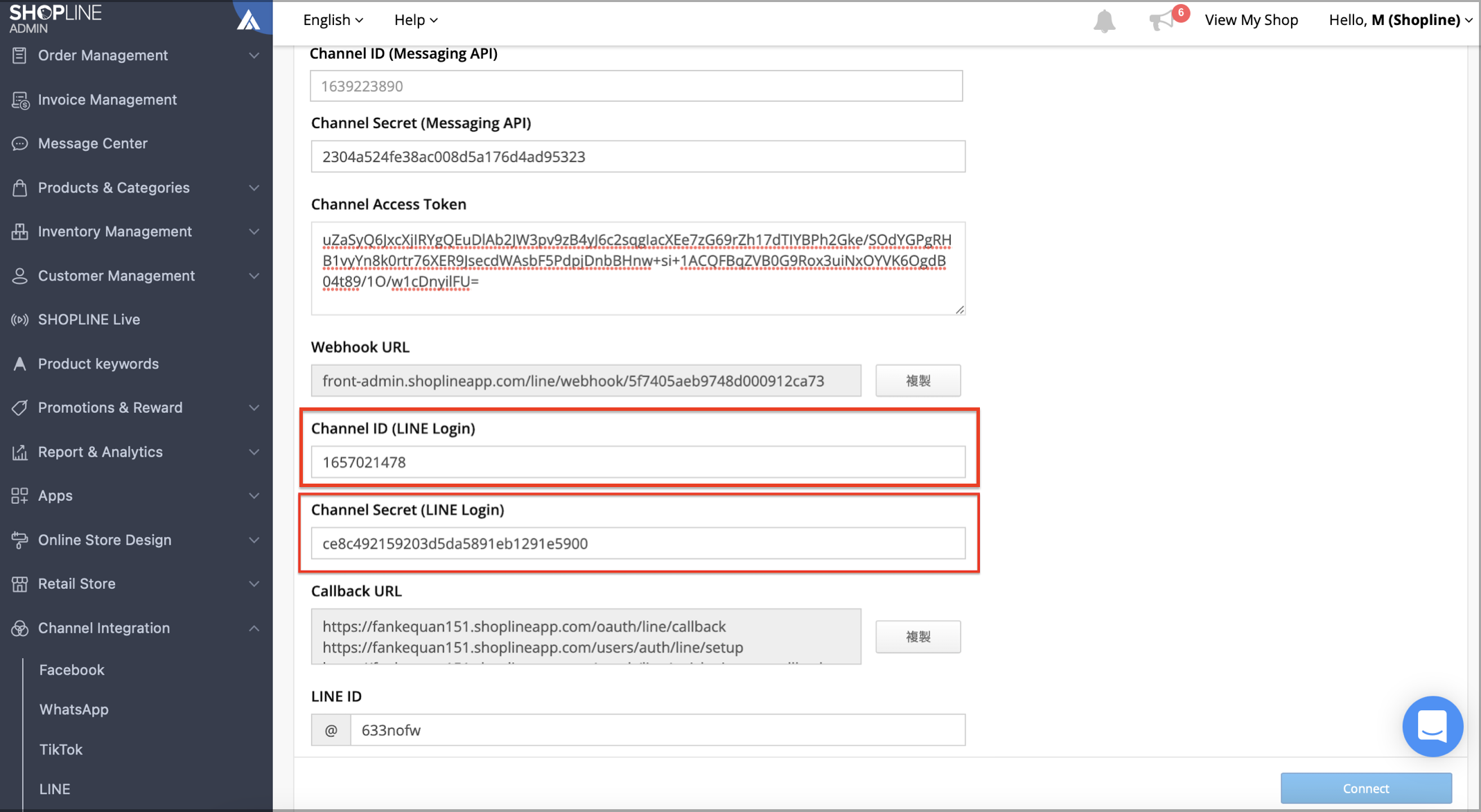This screenshot has height=812, width=1481.
Task: Open TikTok channel integration
Action: click(x=61, y=749)
